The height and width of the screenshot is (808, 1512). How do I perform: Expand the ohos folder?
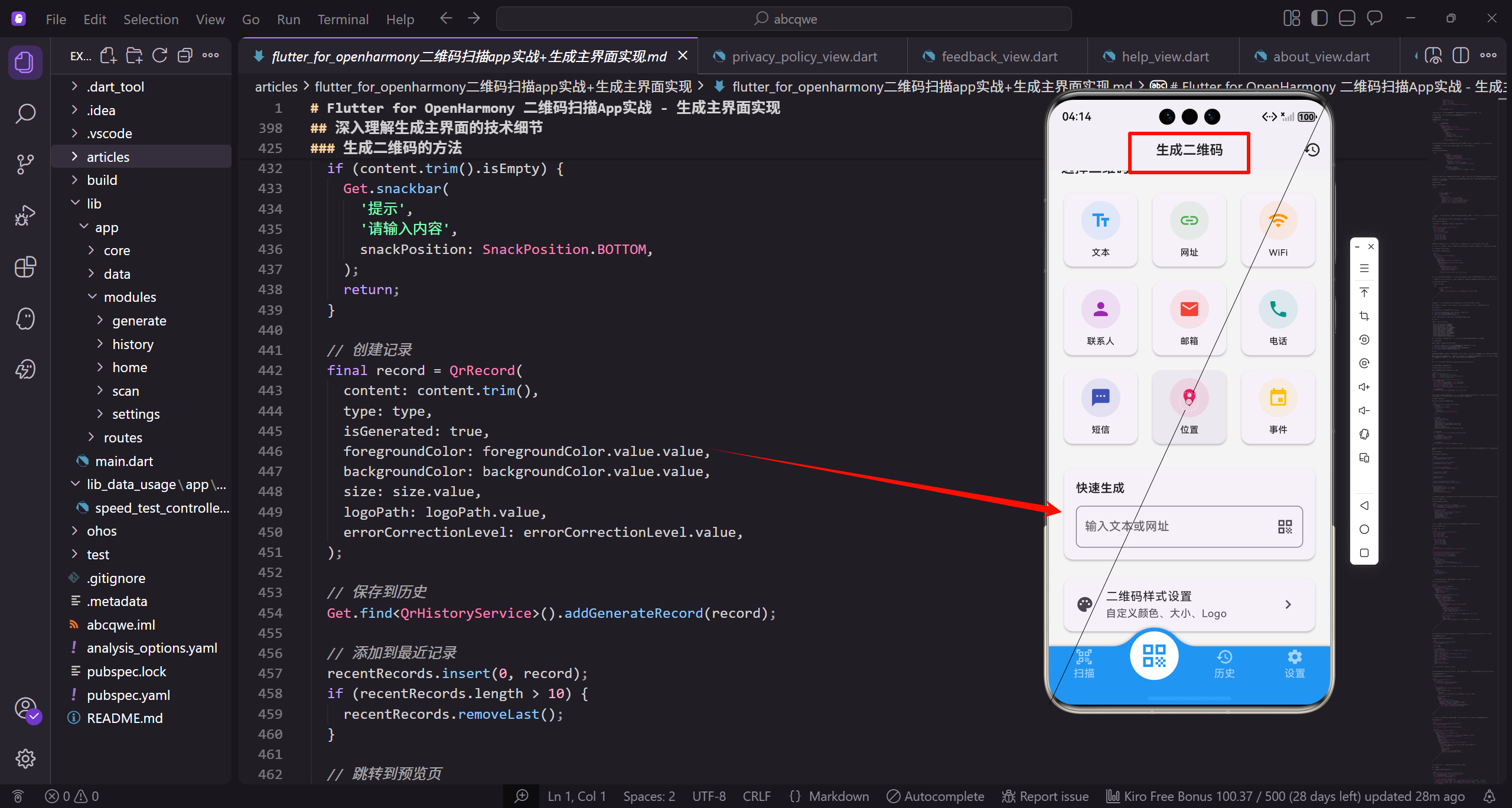[101, 531]
